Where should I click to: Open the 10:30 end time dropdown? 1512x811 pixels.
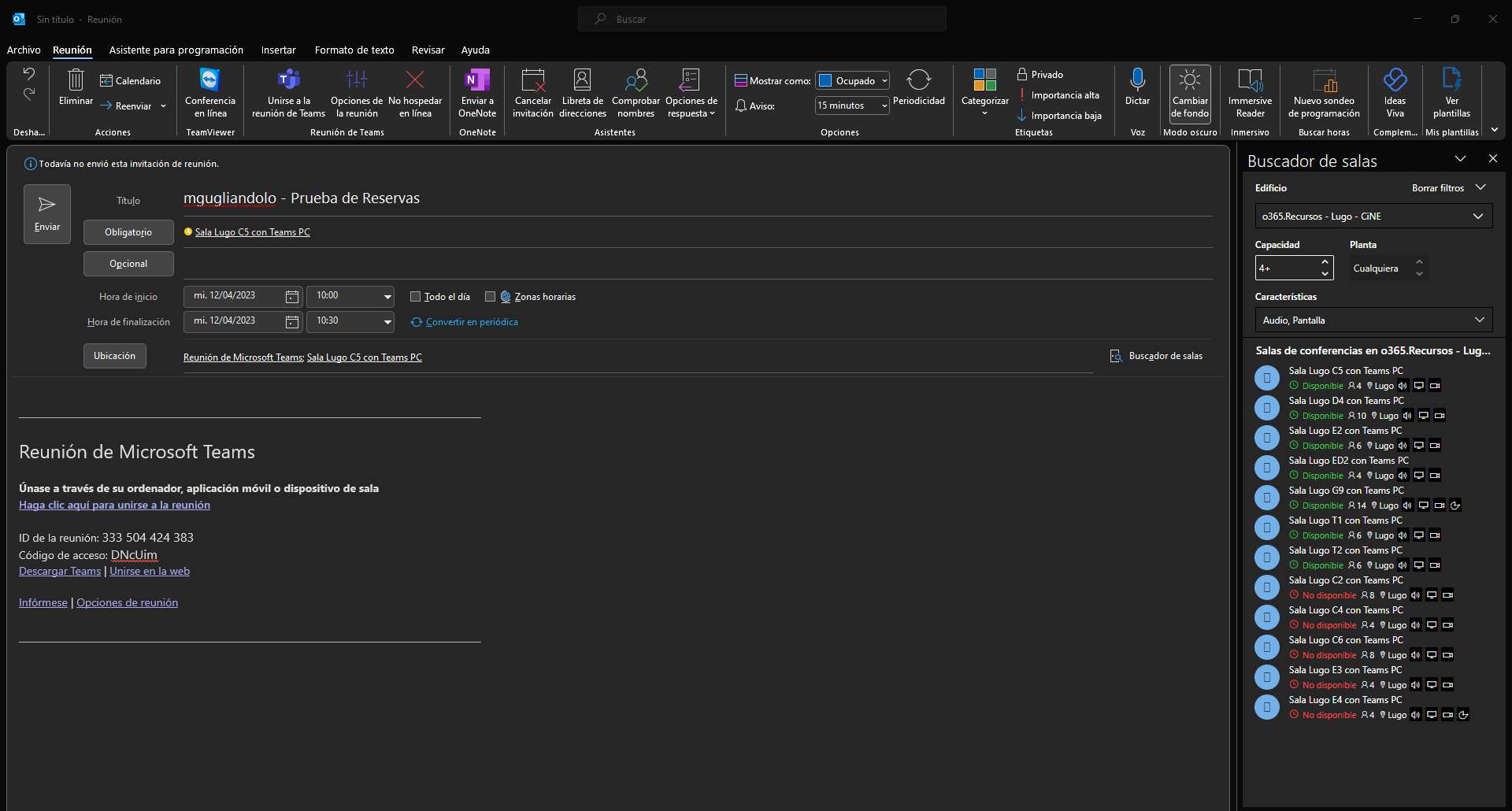pos(387,322)
